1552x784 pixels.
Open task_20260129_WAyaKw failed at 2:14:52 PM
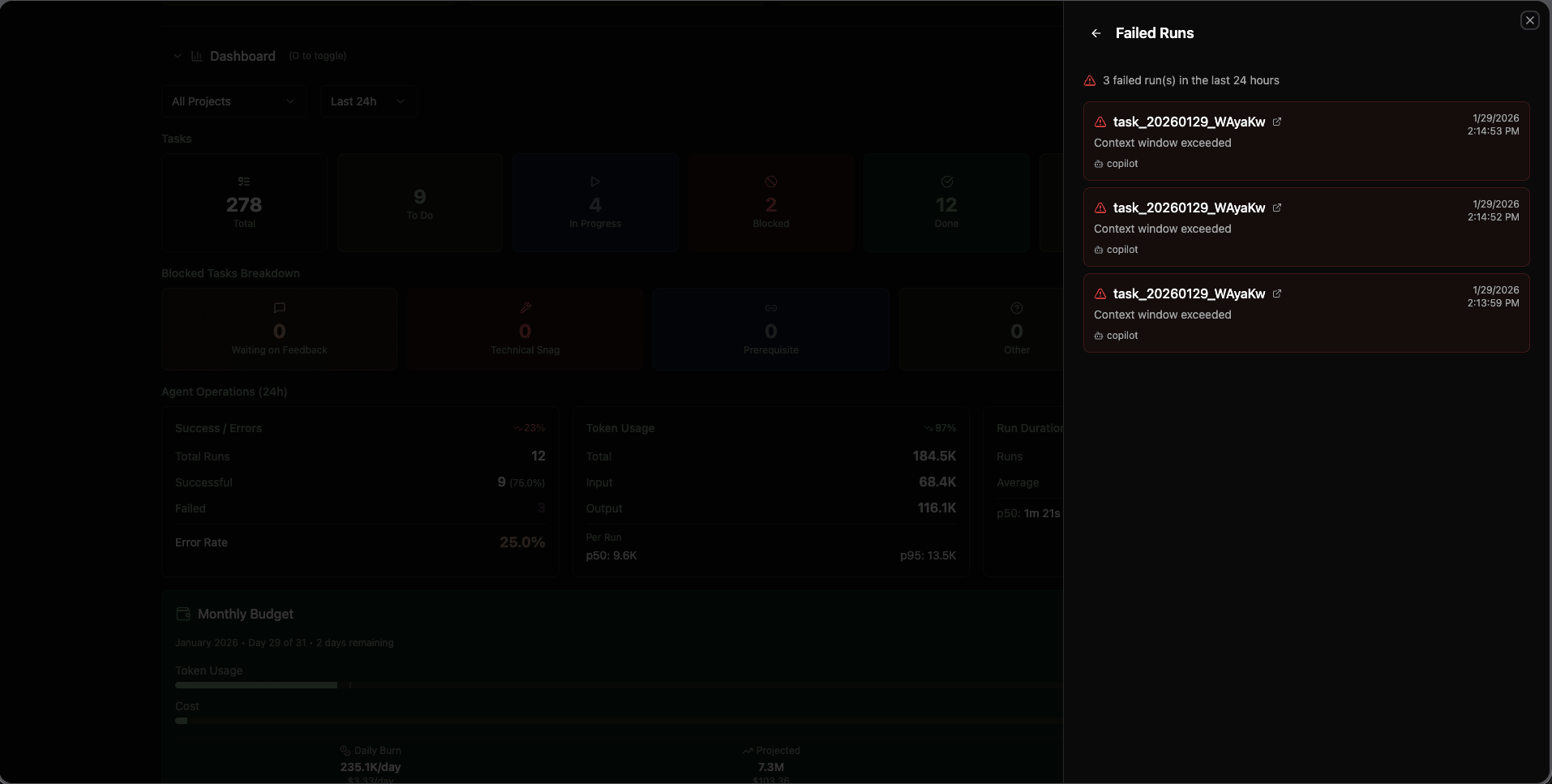[1189, 208]
